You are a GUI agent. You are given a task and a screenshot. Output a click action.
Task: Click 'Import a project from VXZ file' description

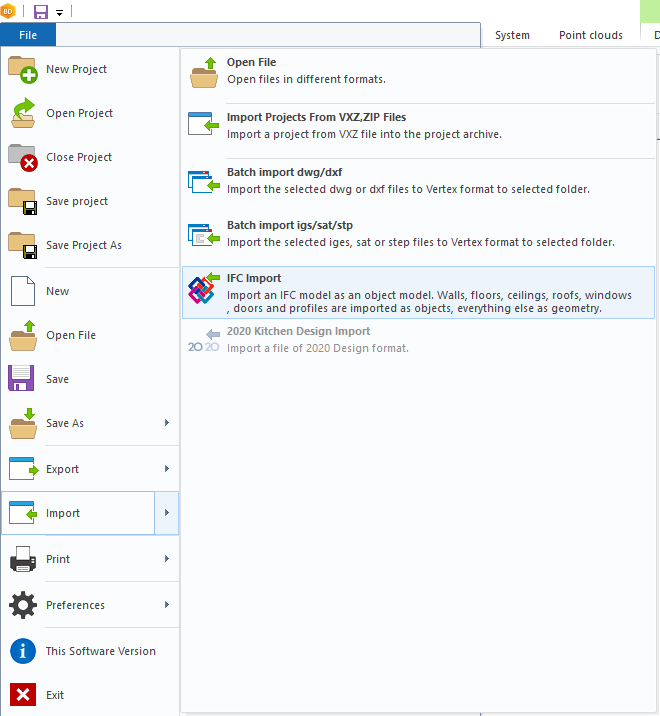pyautogui.click(x=364, y=134)
